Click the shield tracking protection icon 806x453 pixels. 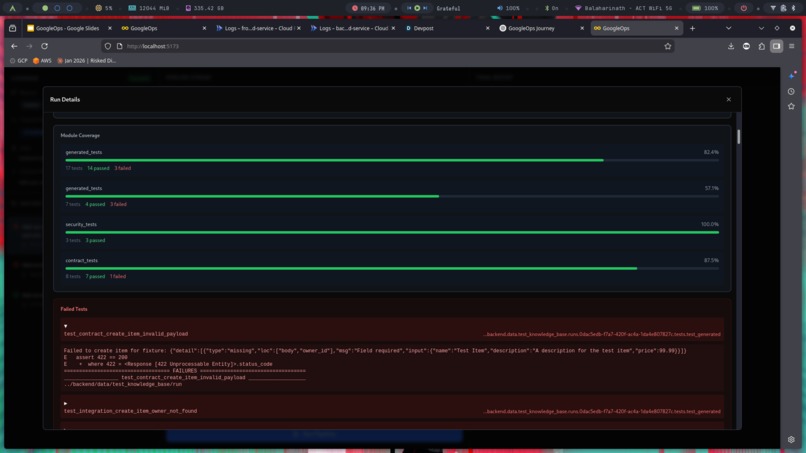[107, 46]
